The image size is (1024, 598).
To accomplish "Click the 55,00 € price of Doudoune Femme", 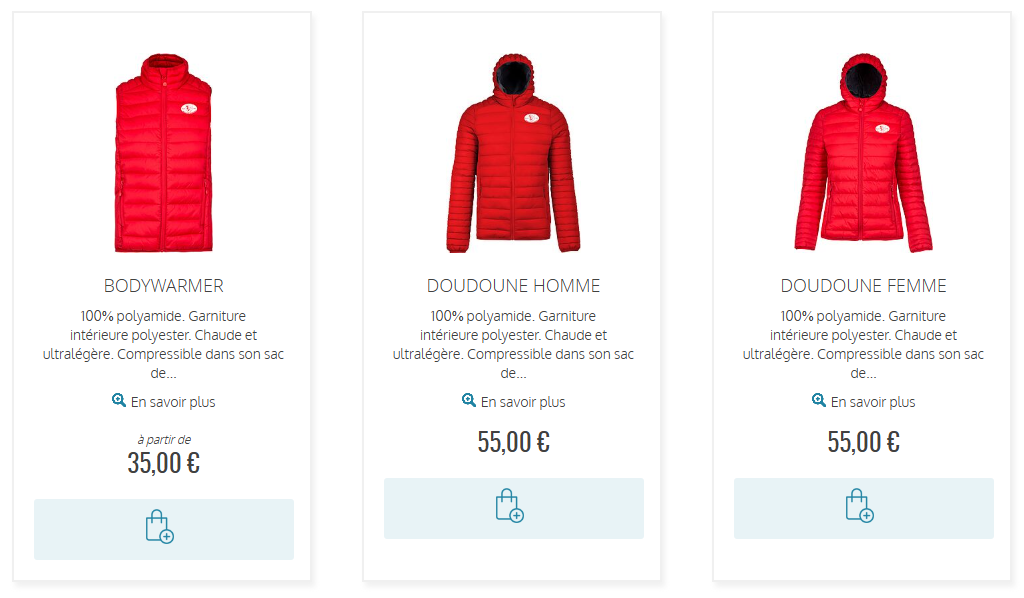I will coord(864,442).
